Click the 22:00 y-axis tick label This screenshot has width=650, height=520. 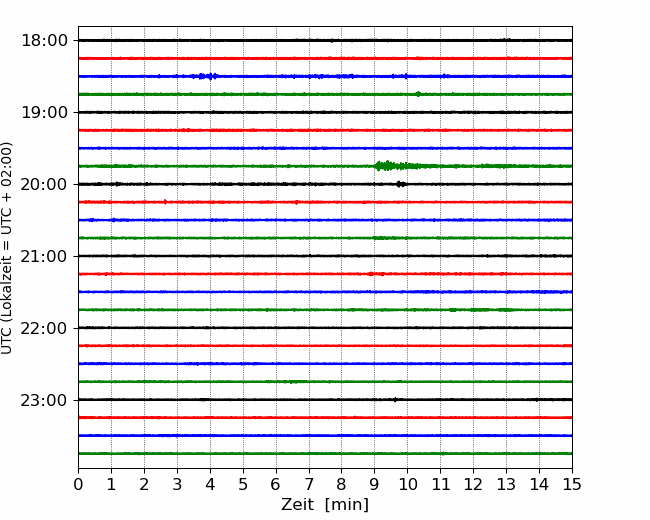(x=44, y=328)
